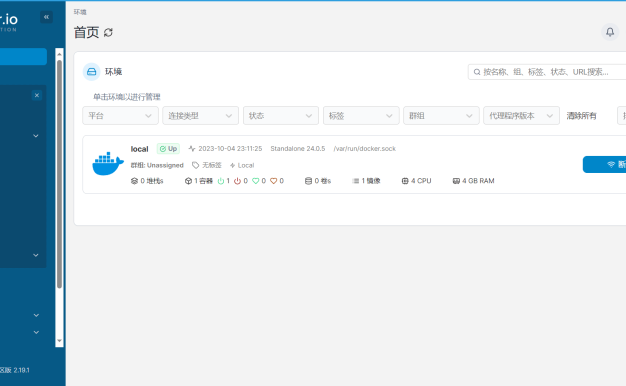Click the Docker whale icon for local
626x386 pixels.
click(x=108, y=164)
